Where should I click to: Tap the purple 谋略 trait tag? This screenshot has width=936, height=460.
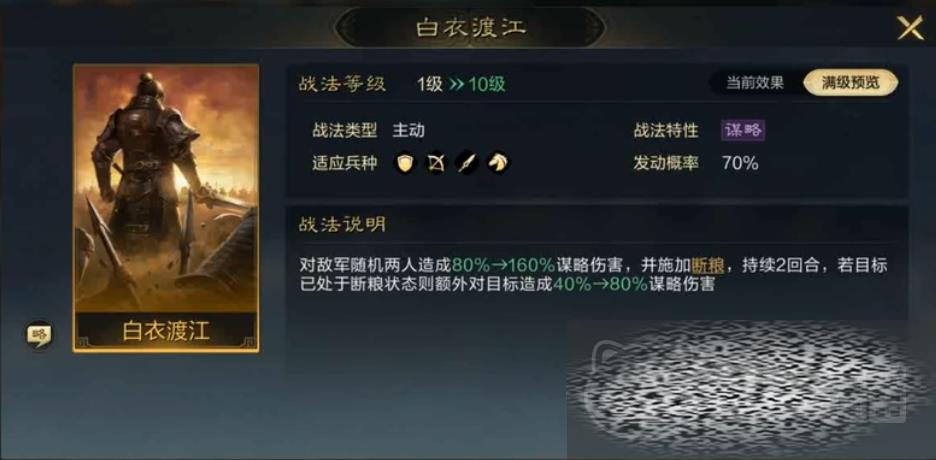pyautogui.click(x=743, y=130)
